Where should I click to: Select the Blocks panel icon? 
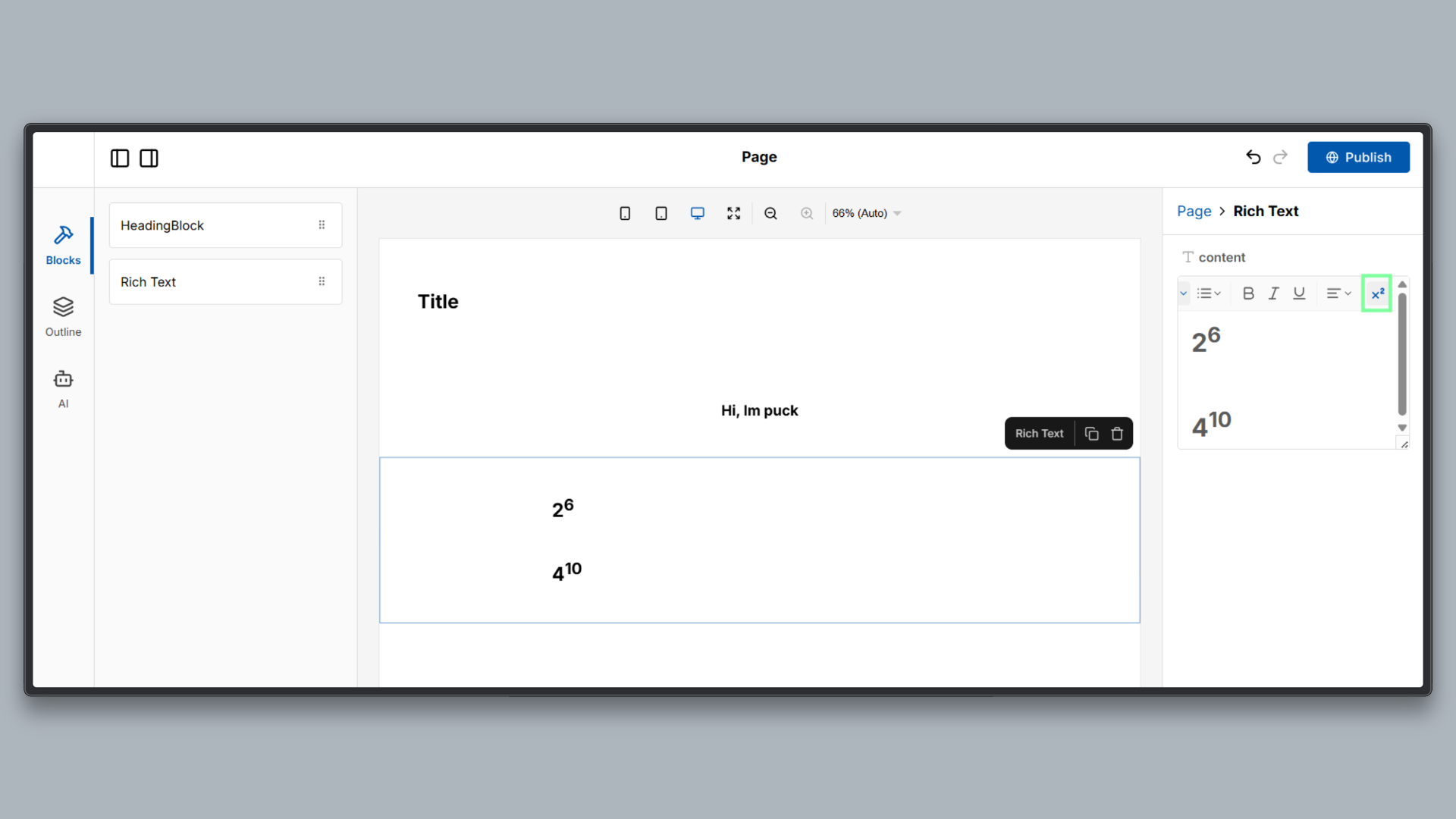tap(63, 243)
